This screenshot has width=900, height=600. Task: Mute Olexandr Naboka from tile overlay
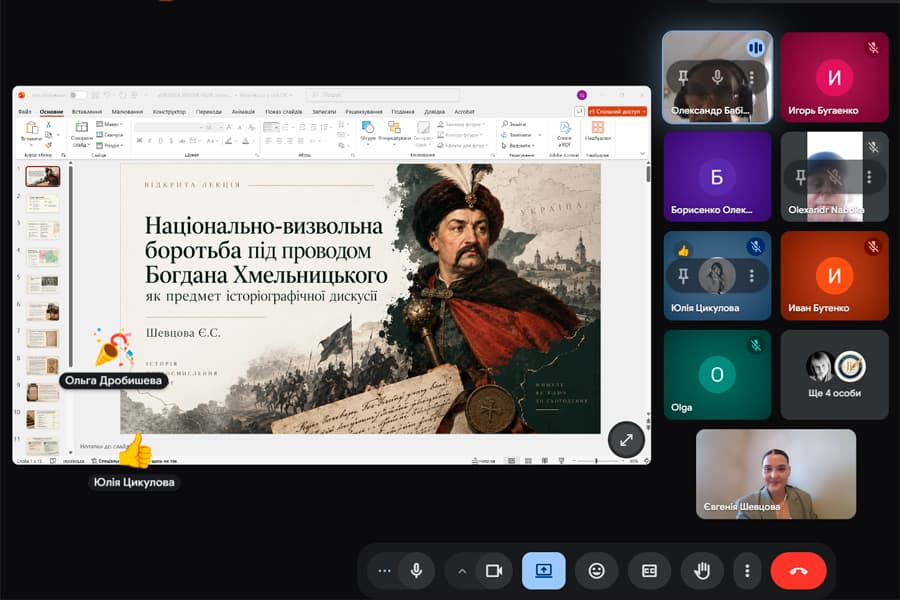(x=835, y=177)
